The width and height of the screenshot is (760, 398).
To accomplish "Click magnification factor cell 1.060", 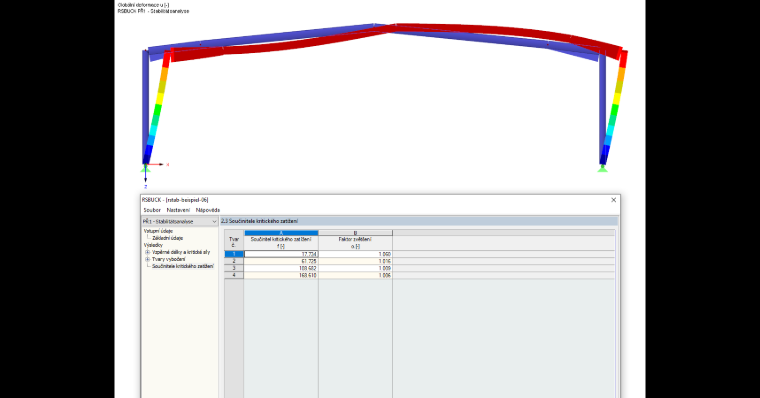I will (355, 254).
